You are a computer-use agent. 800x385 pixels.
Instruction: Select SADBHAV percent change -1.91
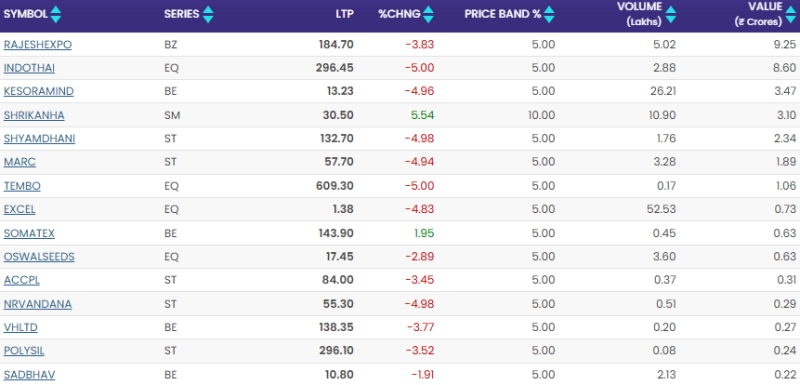423,375
